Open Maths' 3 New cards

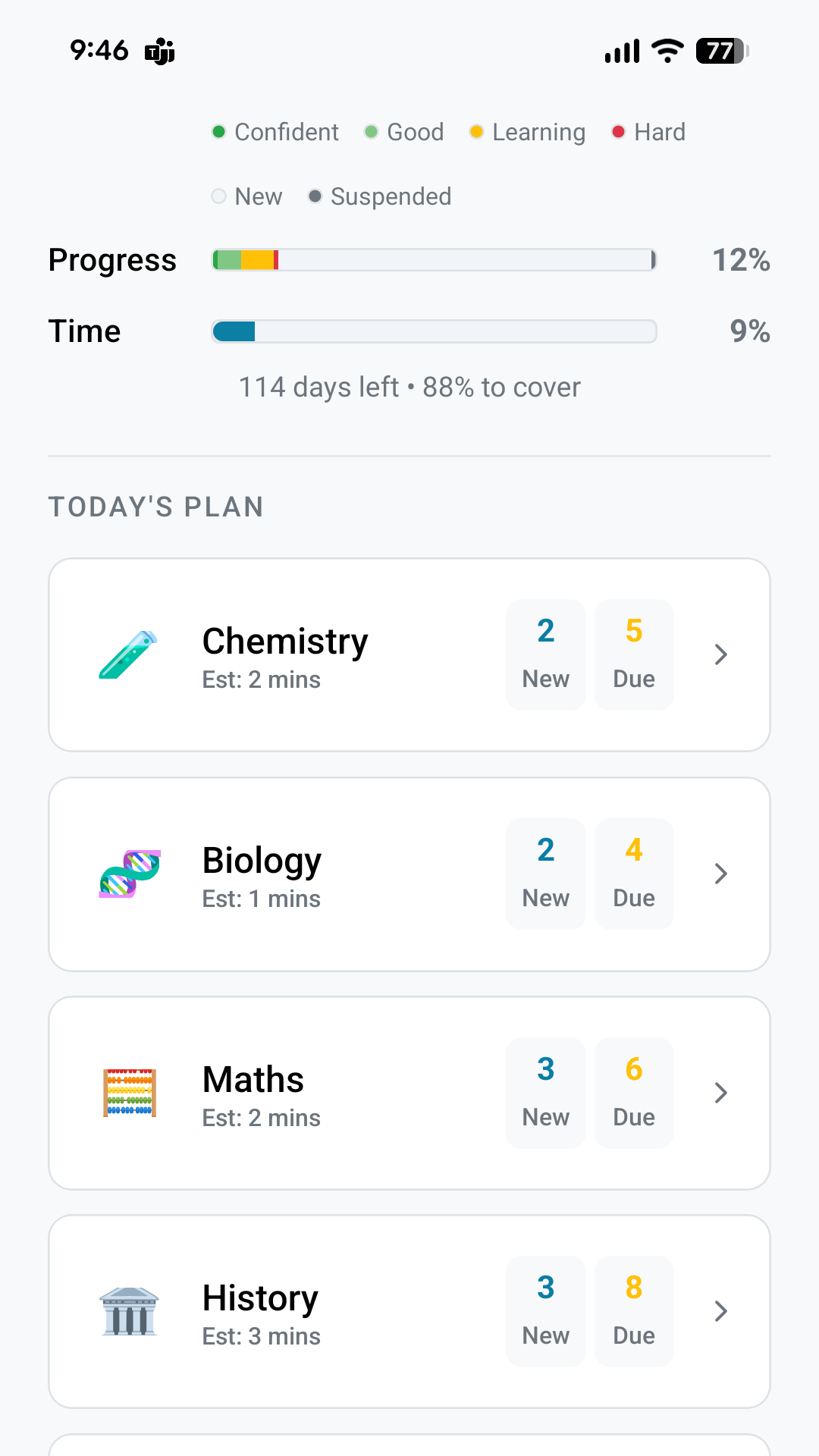pyautogui.click(x=546, y=1093)
